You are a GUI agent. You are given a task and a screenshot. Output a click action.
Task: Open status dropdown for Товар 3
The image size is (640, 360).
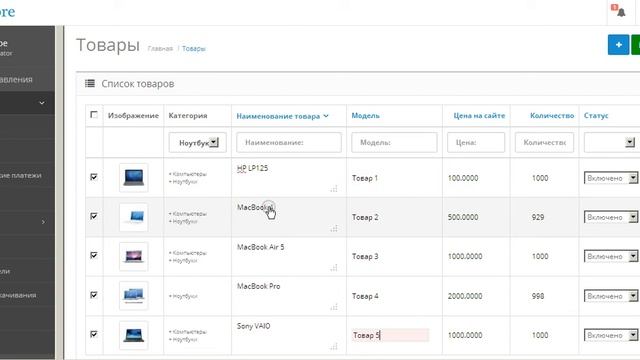click(x=611, y=256)
